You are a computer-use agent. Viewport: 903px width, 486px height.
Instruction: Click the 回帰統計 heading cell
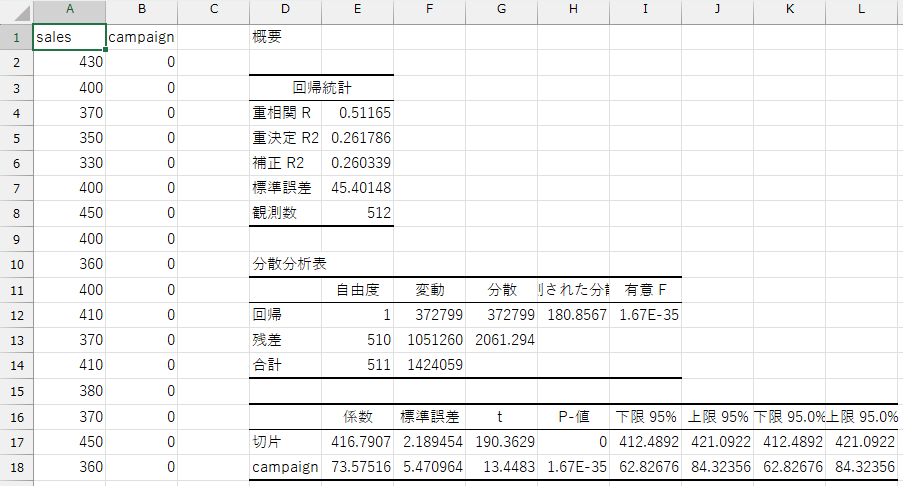321,88
